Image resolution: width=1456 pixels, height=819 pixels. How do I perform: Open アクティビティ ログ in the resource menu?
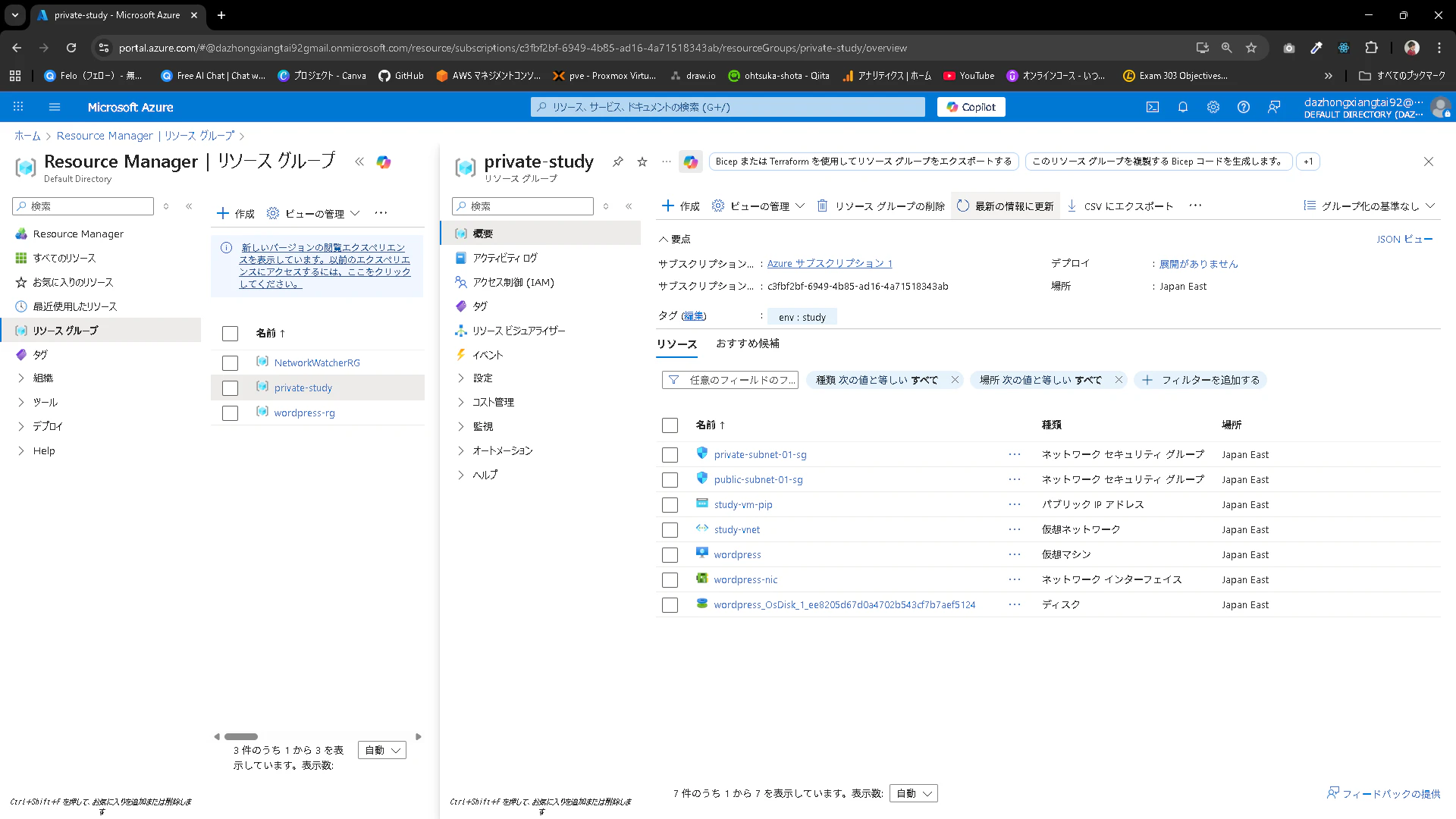(504, 258)
